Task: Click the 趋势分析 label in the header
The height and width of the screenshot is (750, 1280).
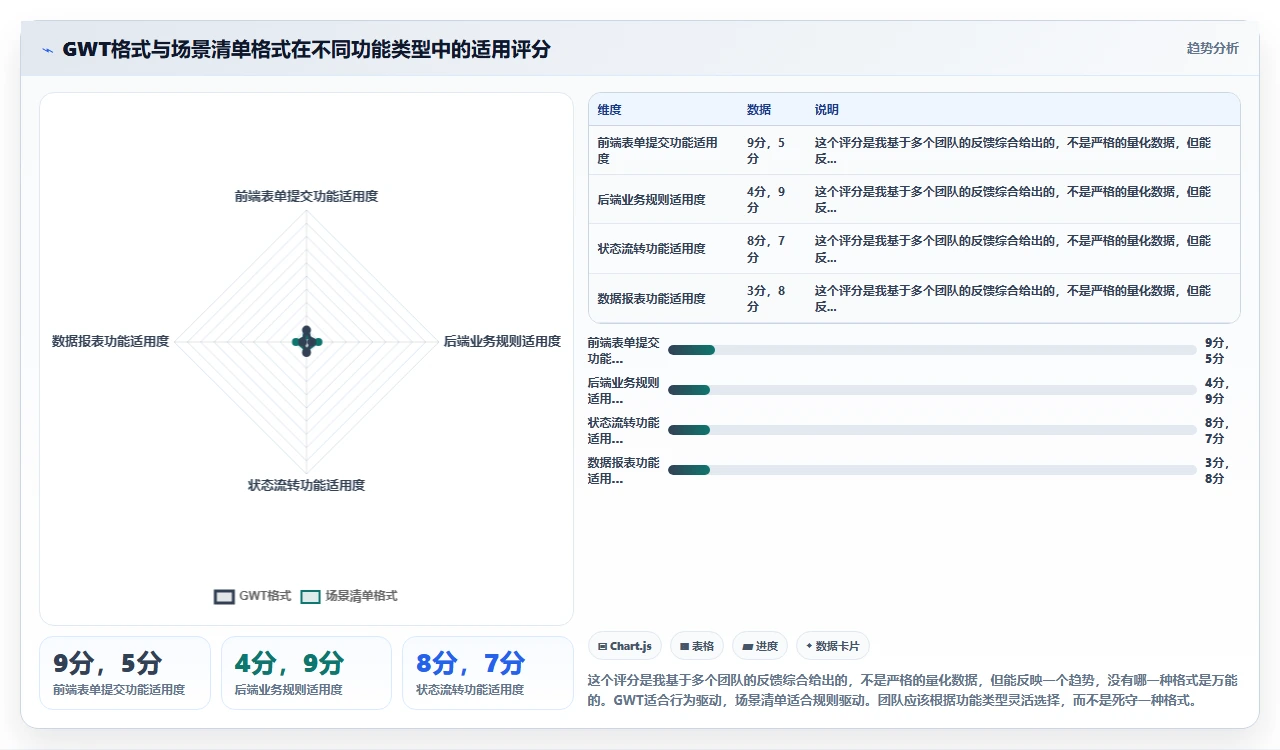Action: point(1212,48)
